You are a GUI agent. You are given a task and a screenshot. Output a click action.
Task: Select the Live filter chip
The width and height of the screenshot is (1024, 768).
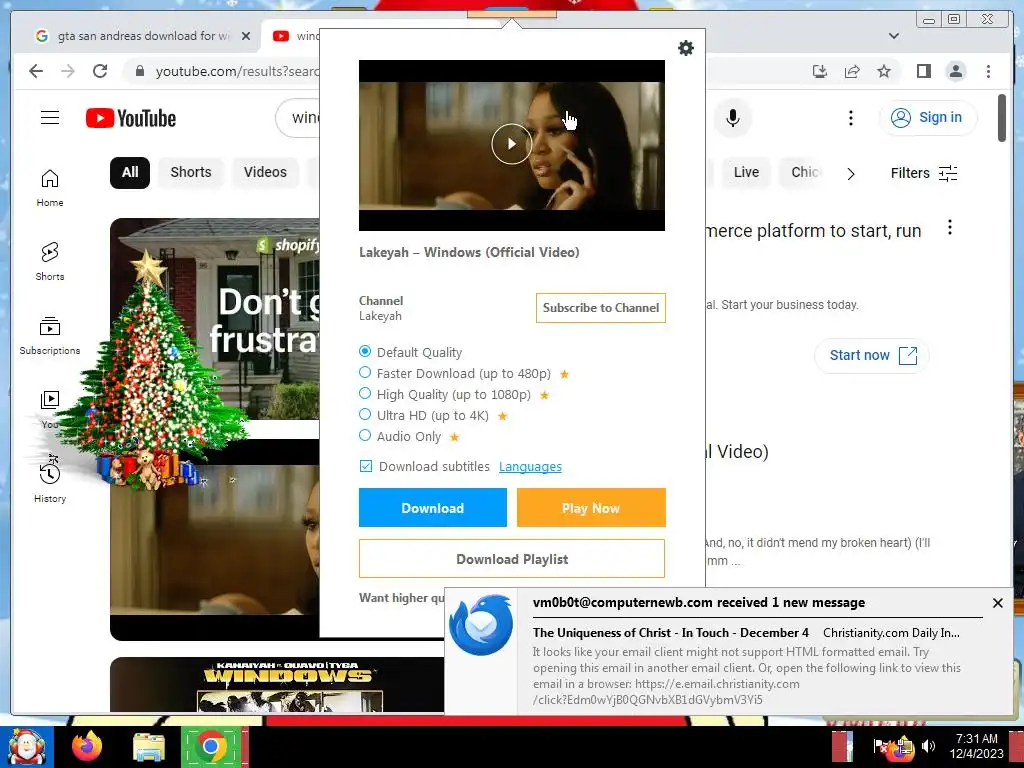tap(746, 172)
